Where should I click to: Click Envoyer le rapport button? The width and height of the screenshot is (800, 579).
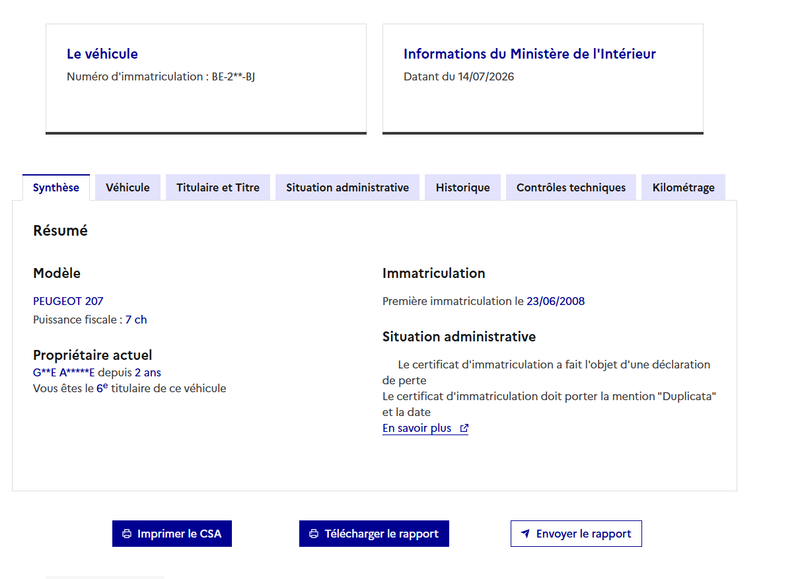click(x=576, y=534)
